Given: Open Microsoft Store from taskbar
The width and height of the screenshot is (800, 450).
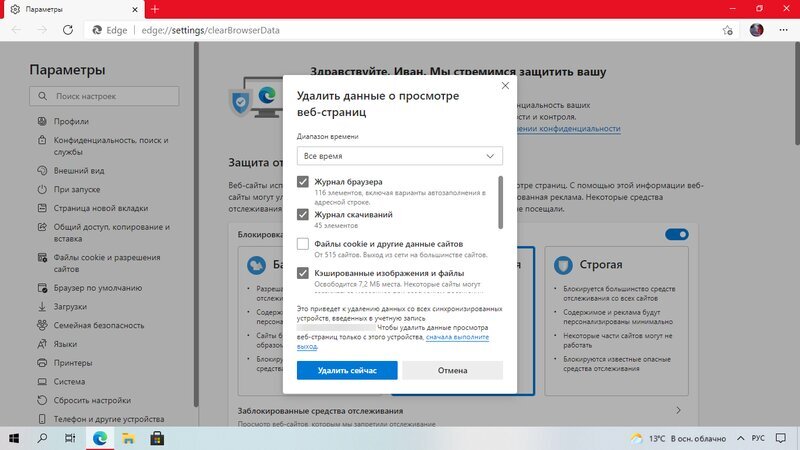Looking at the screenshot, I should 157,438.
